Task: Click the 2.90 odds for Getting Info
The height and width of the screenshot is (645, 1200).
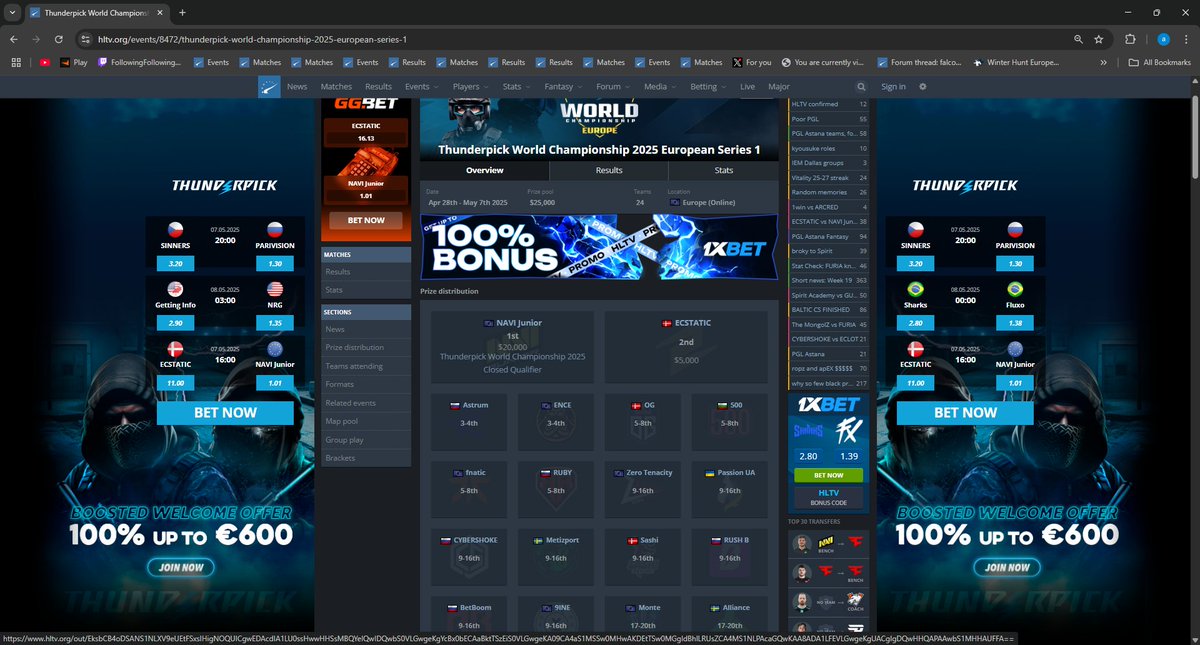Action: (x=175, y=325)
